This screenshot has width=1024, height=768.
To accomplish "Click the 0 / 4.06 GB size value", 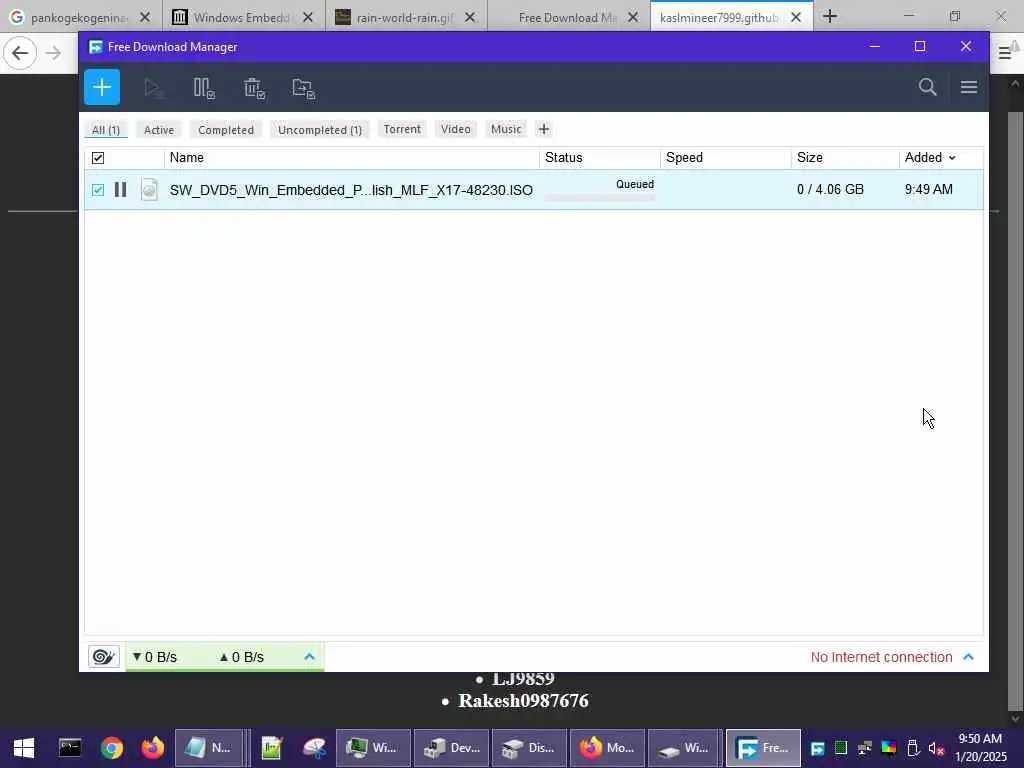I will pyautogui.click(x=830, y=189).
